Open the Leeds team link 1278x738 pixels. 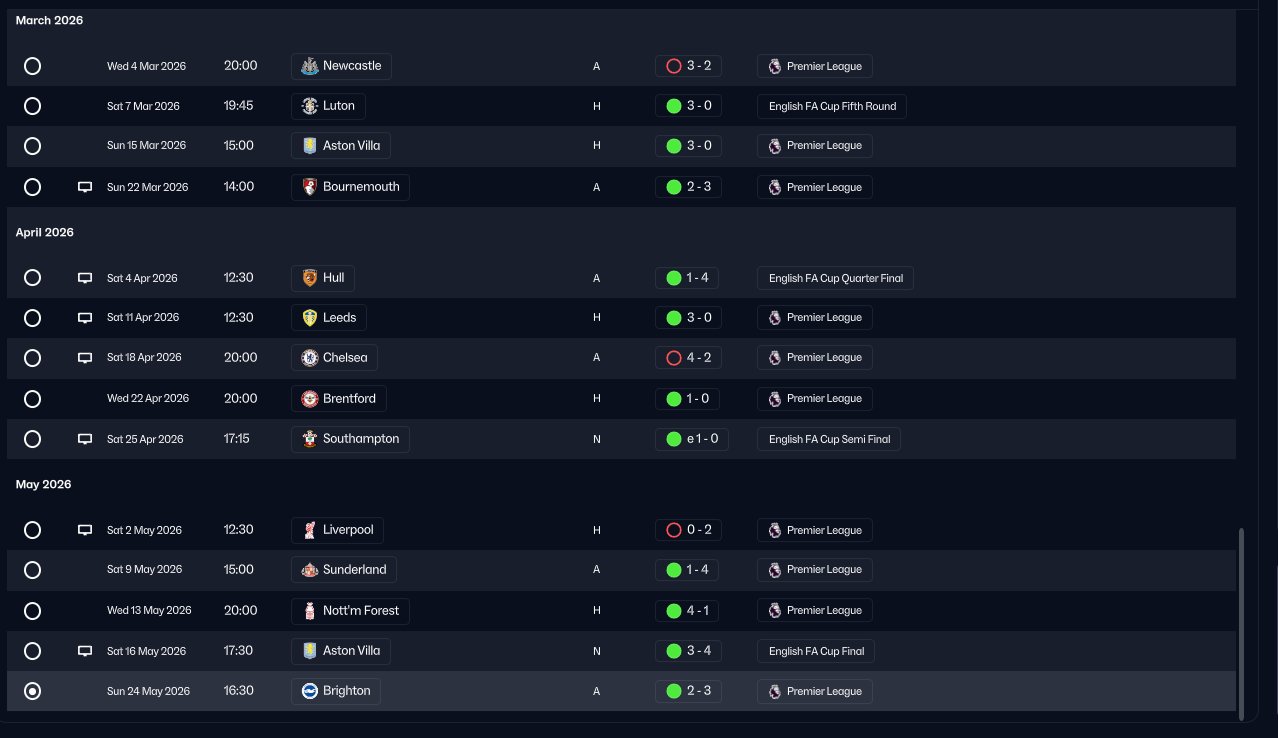(x=329, y=318)
